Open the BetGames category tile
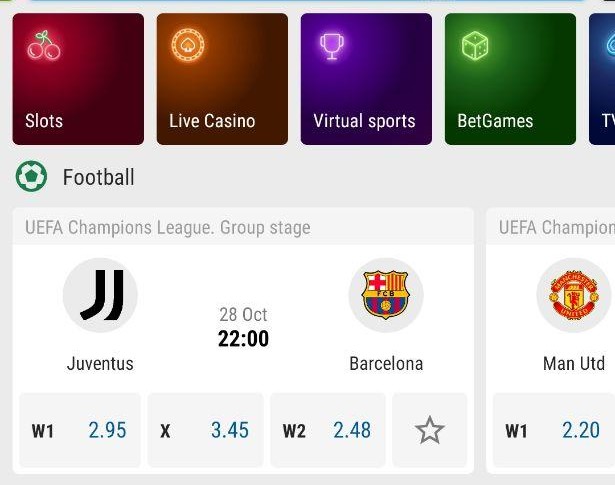This screenshot has height=485, width=615. [x=510, y=79]
